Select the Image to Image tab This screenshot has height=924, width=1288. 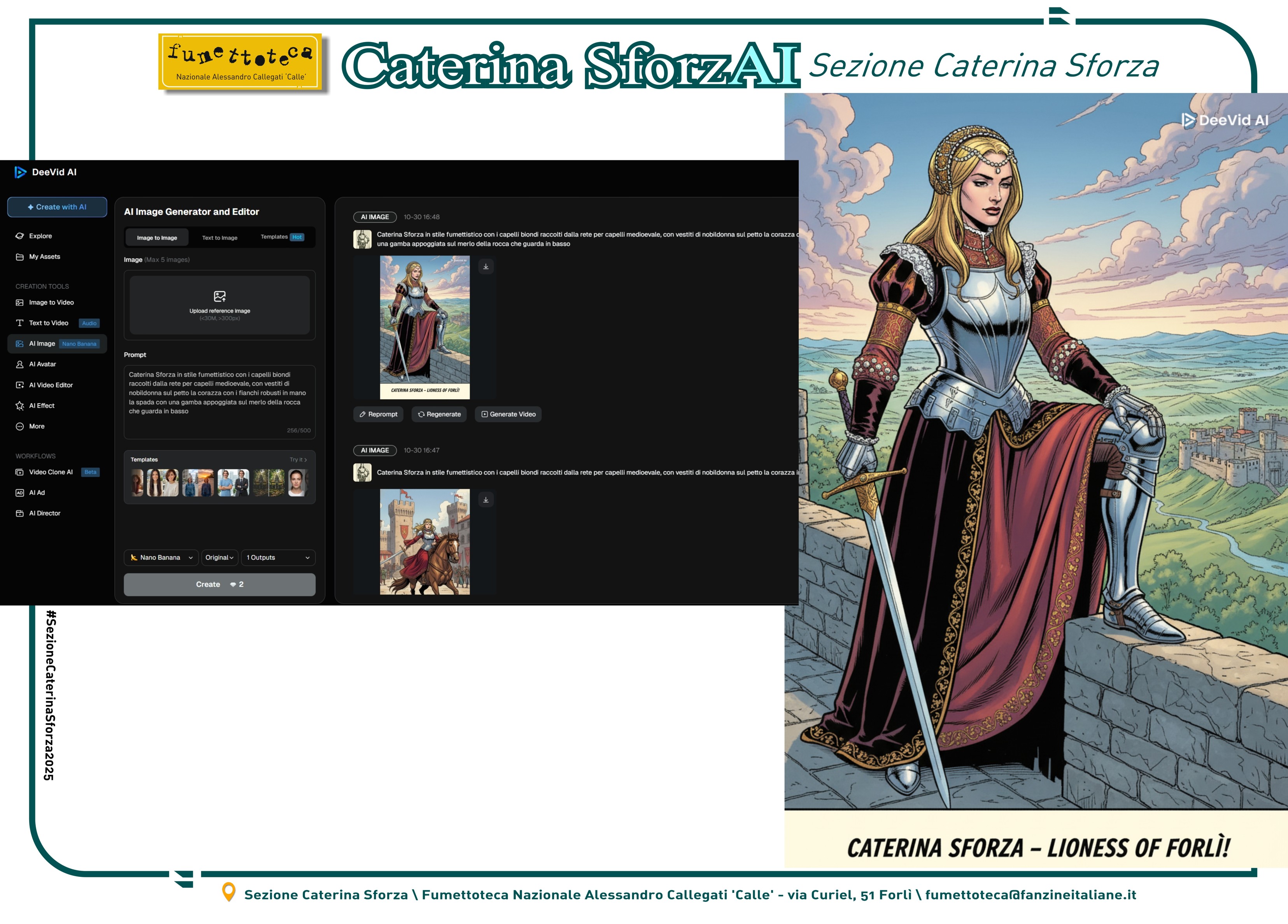coord(157,237)
